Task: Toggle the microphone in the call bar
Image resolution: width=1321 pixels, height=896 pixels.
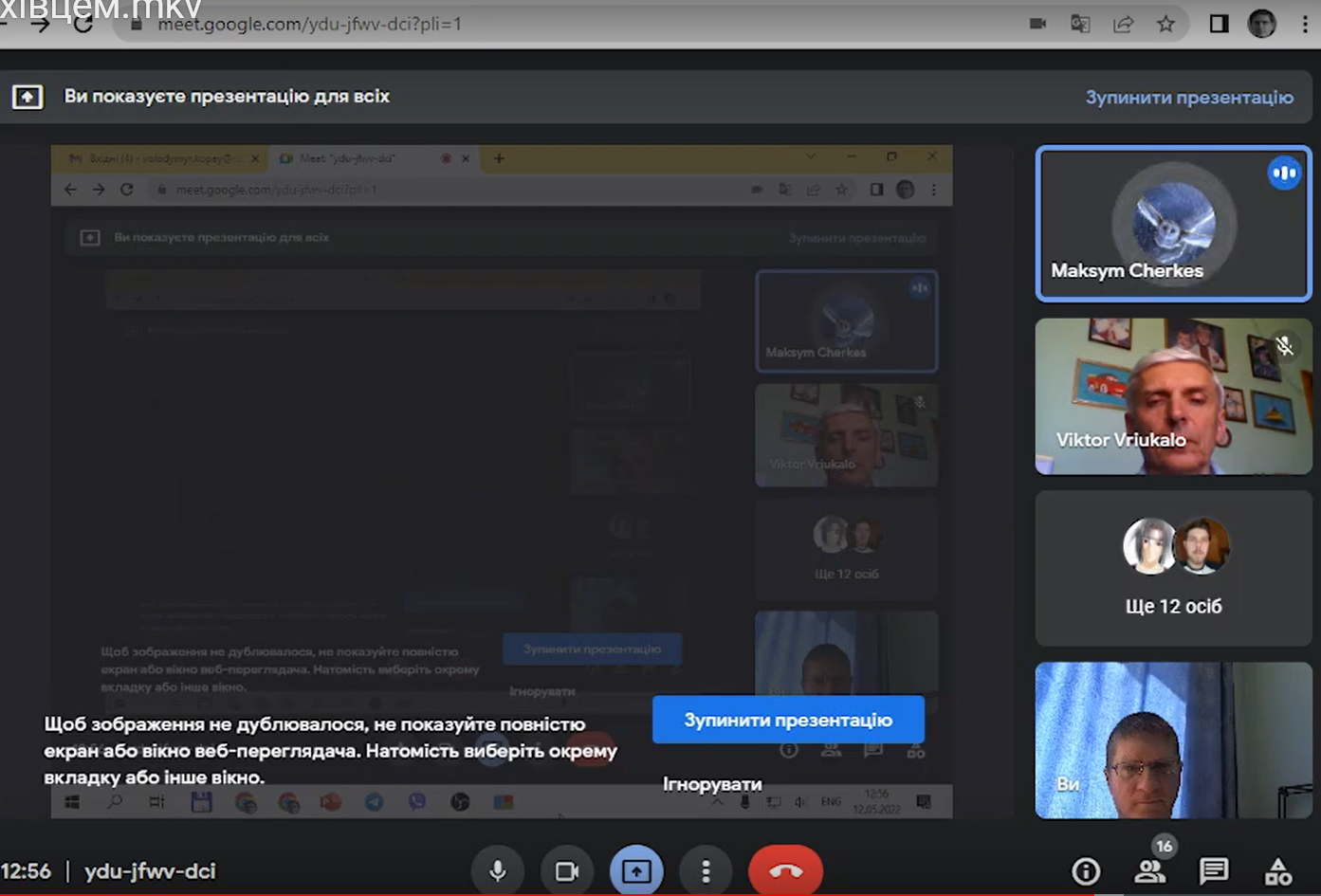Action: pyautogui.click(x=497, y=870)
